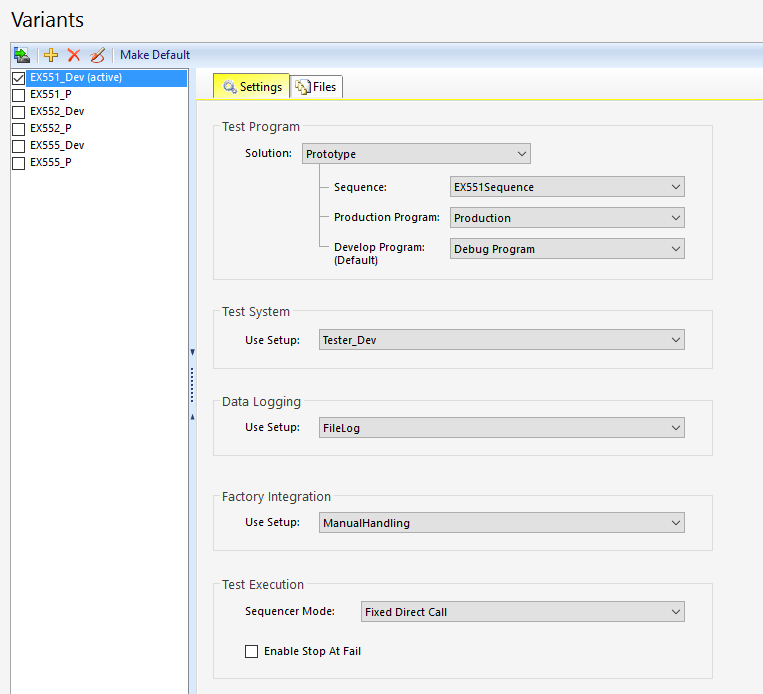Open Test System Use Setup dropdown Tester_Dev

point(502,340)
